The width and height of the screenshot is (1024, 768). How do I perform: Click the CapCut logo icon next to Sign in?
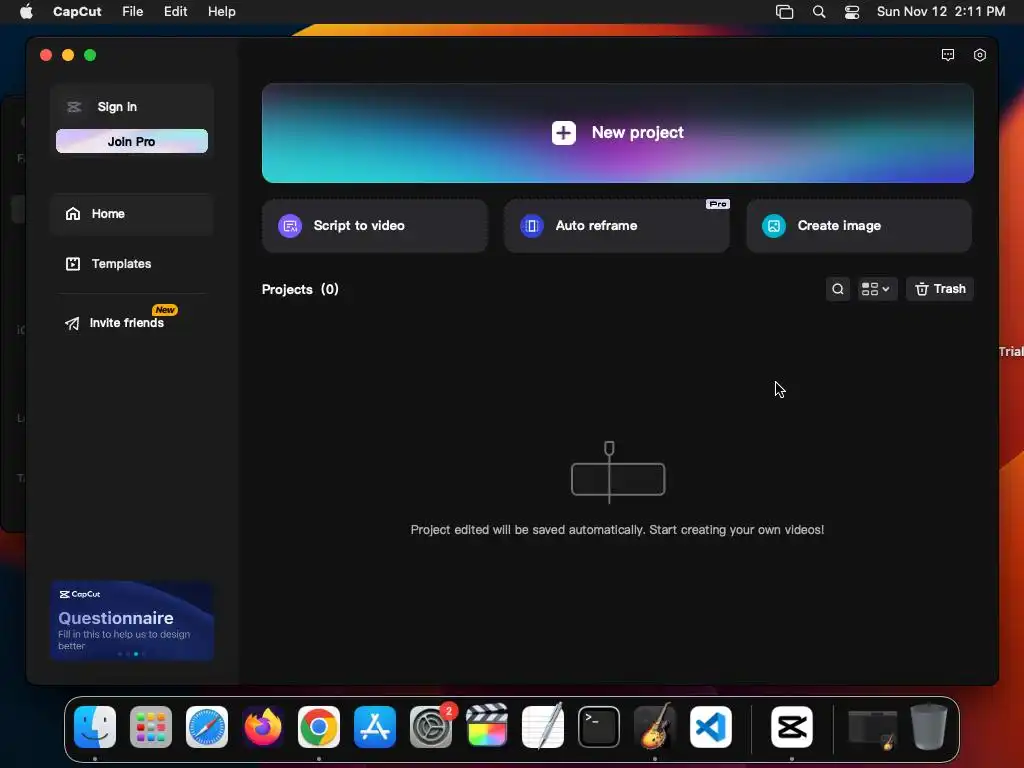tap(74, 106)
